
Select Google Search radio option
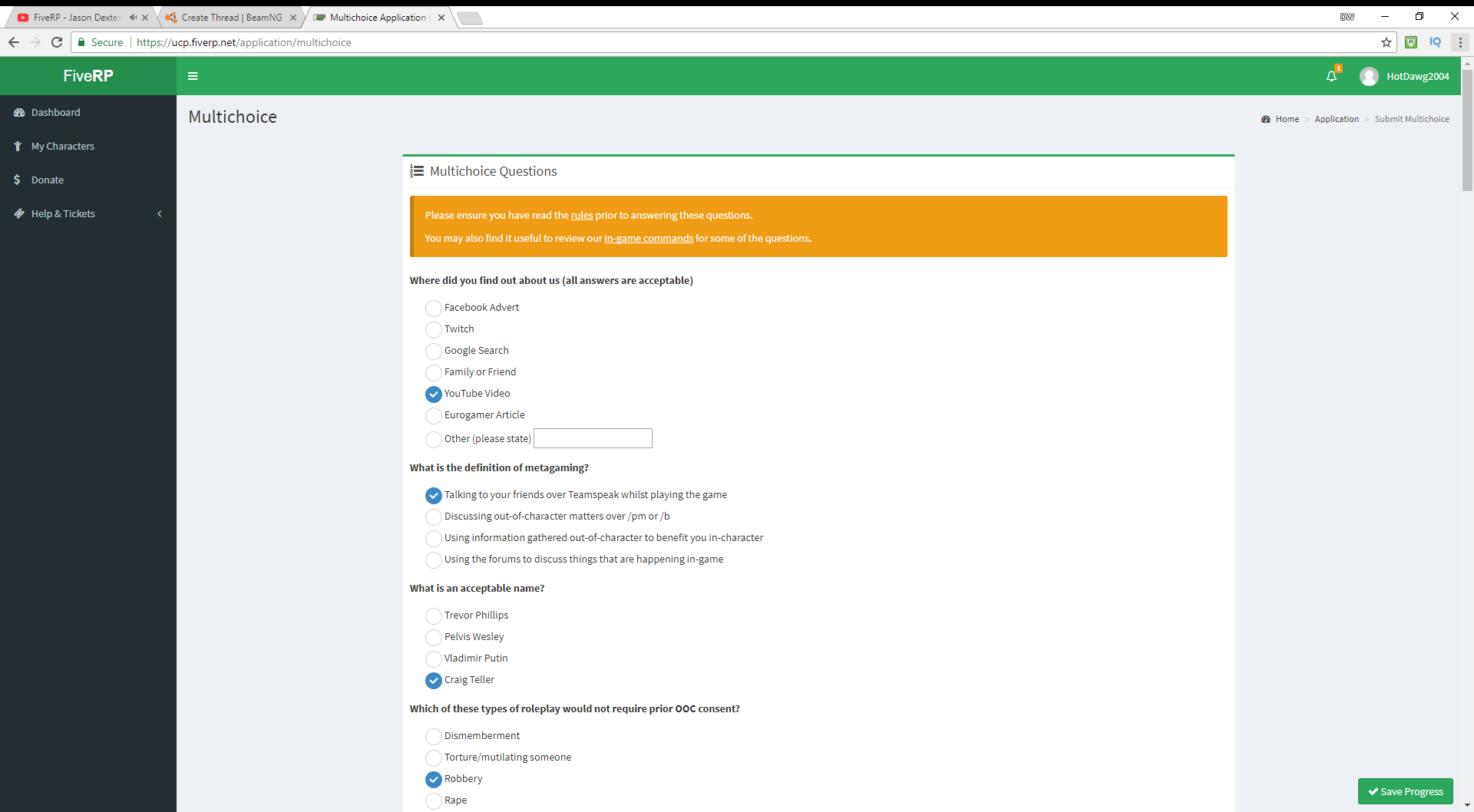434,352
